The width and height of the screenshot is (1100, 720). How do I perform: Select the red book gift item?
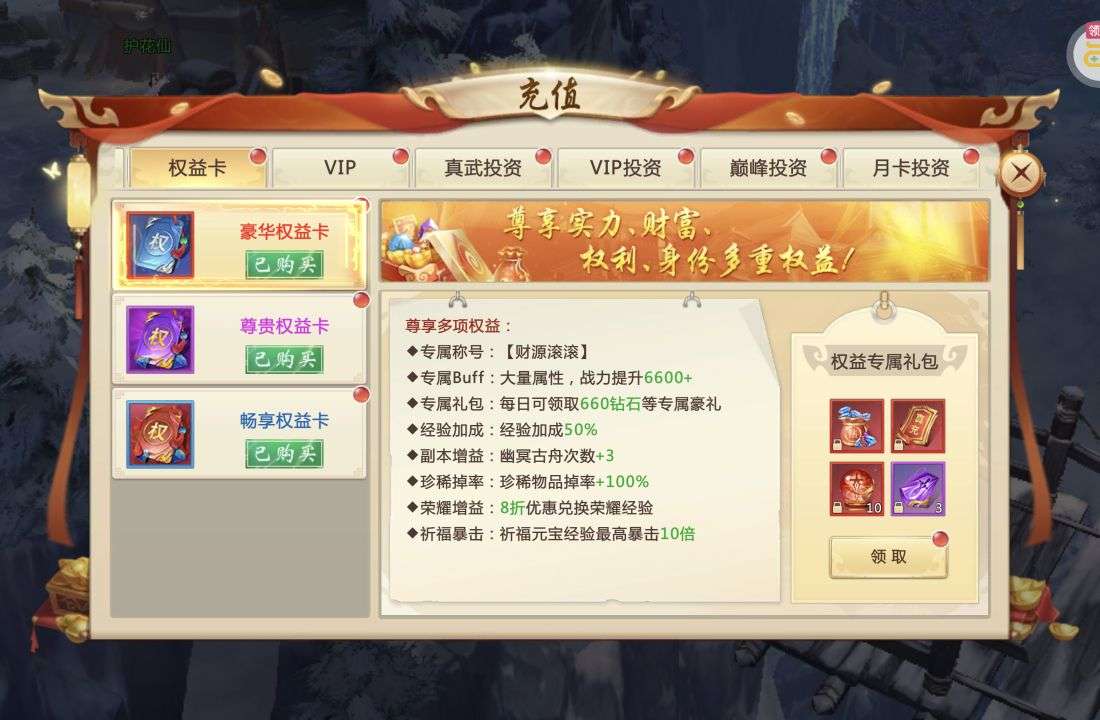pos(918,426)
